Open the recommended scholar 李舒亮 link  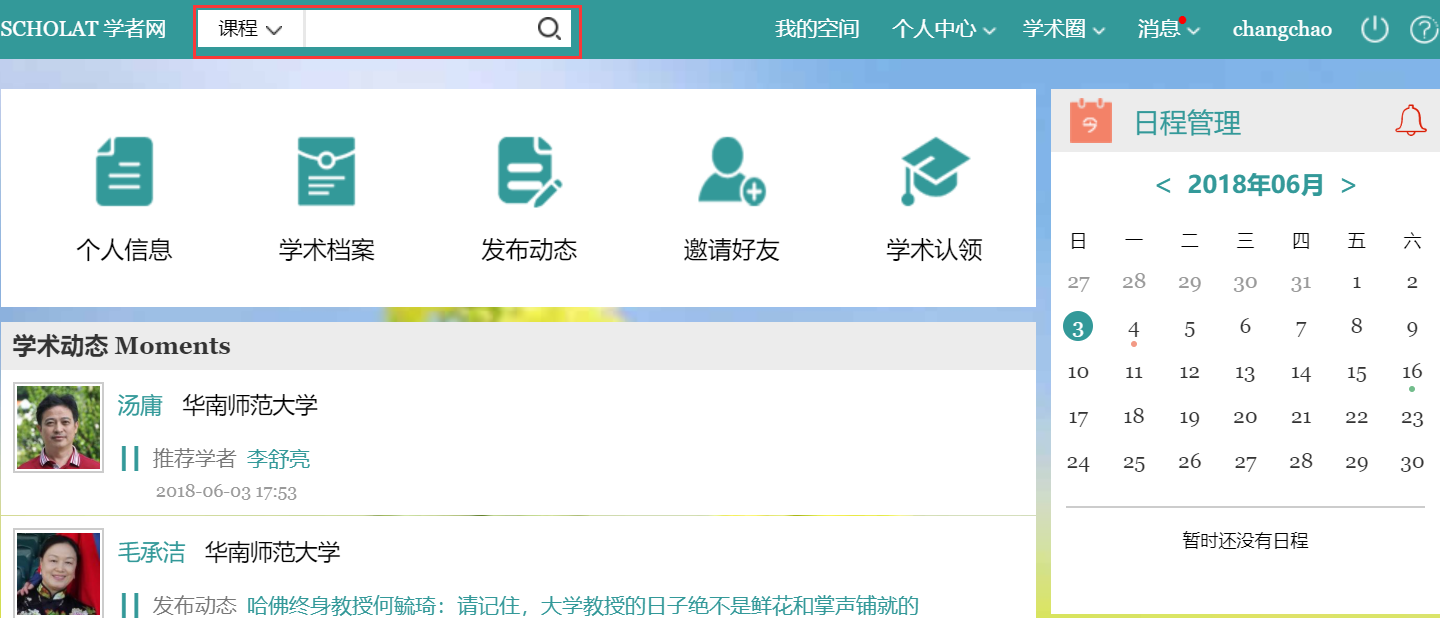point(278,459)
